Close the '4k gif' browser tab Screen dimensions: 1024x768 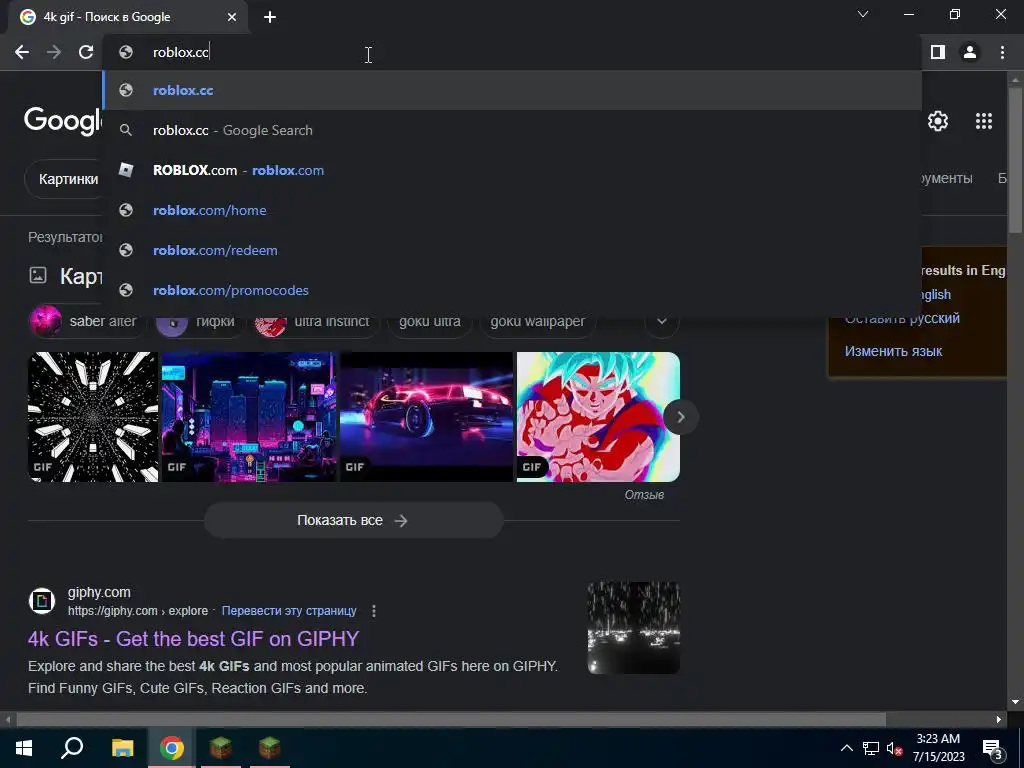[232, 17]
